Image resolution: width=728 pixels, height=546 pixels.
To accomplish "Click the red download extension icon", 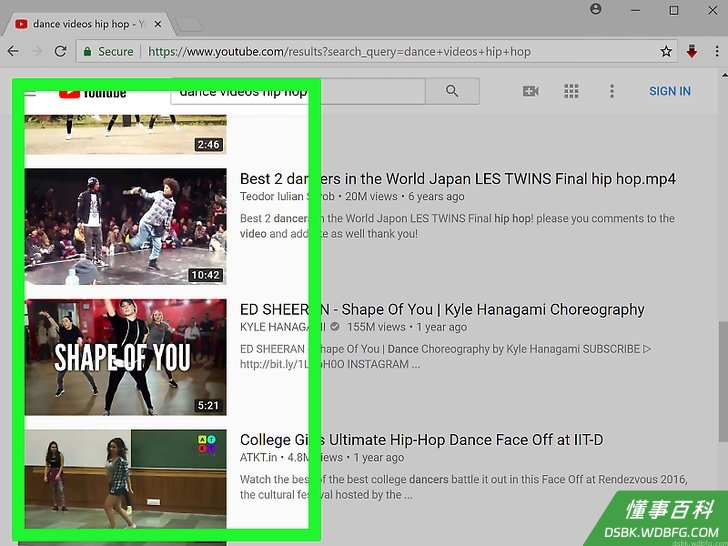I will 692,51.
